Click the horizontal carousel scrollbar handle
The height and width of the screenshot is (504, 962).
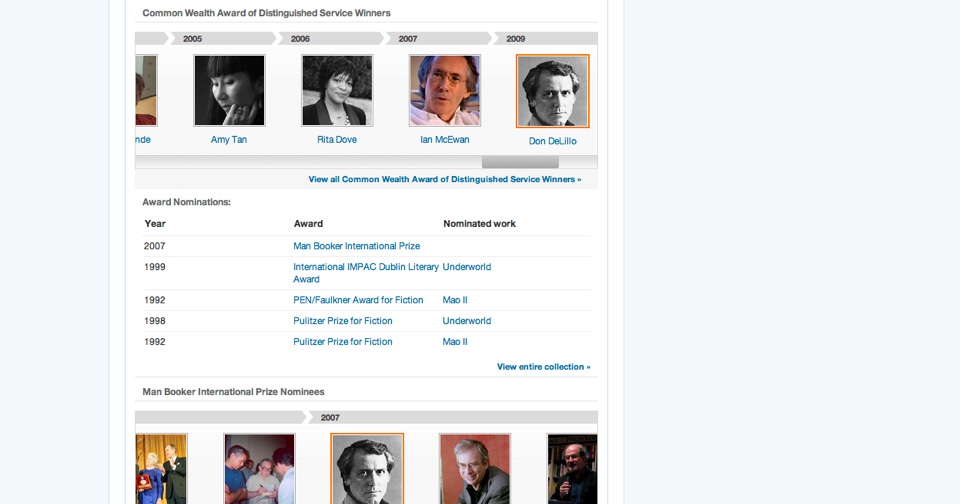(x=520, y=162)
